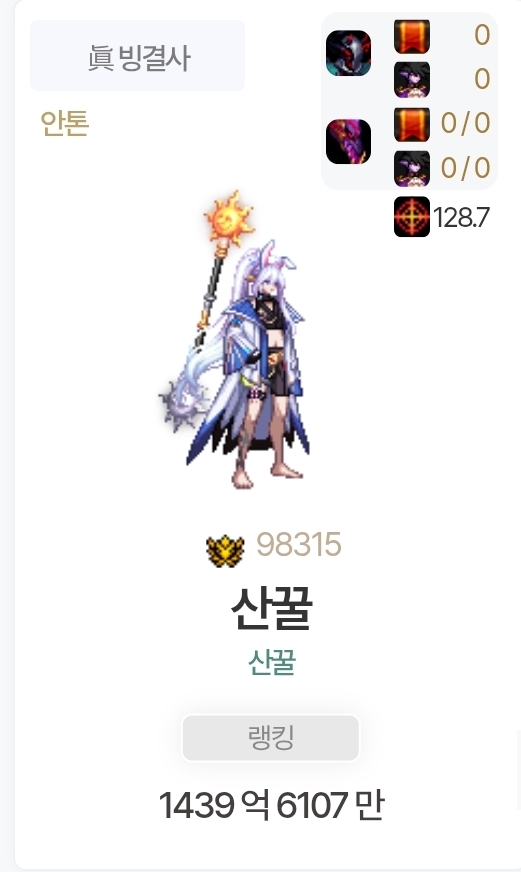Click the white-haired mage character sprite
The width and height of the screenshot is (521, 872).
click(235, 340)
